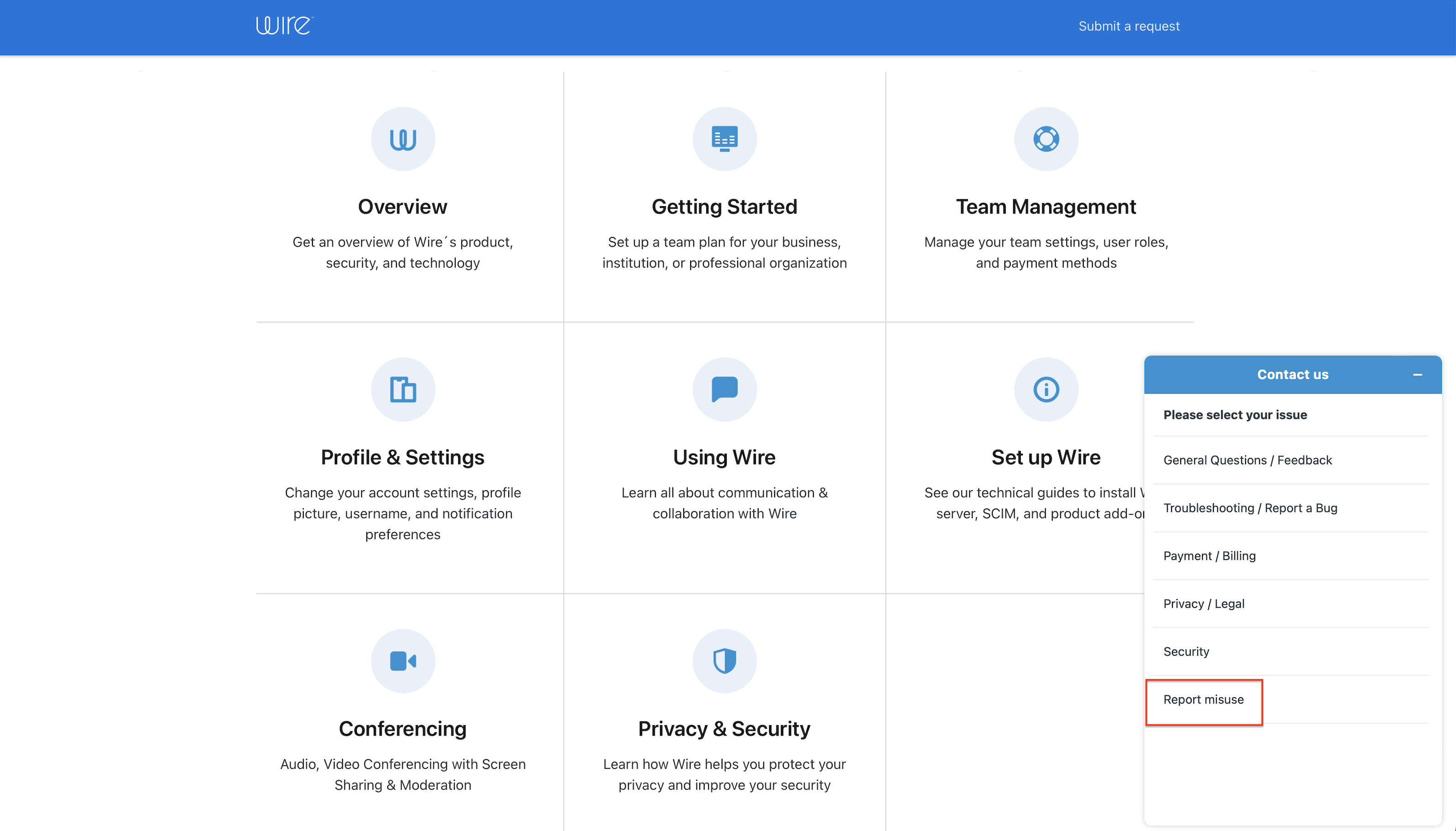Click the Getting Started heading

pyautogui.click(x=724, y=206)
